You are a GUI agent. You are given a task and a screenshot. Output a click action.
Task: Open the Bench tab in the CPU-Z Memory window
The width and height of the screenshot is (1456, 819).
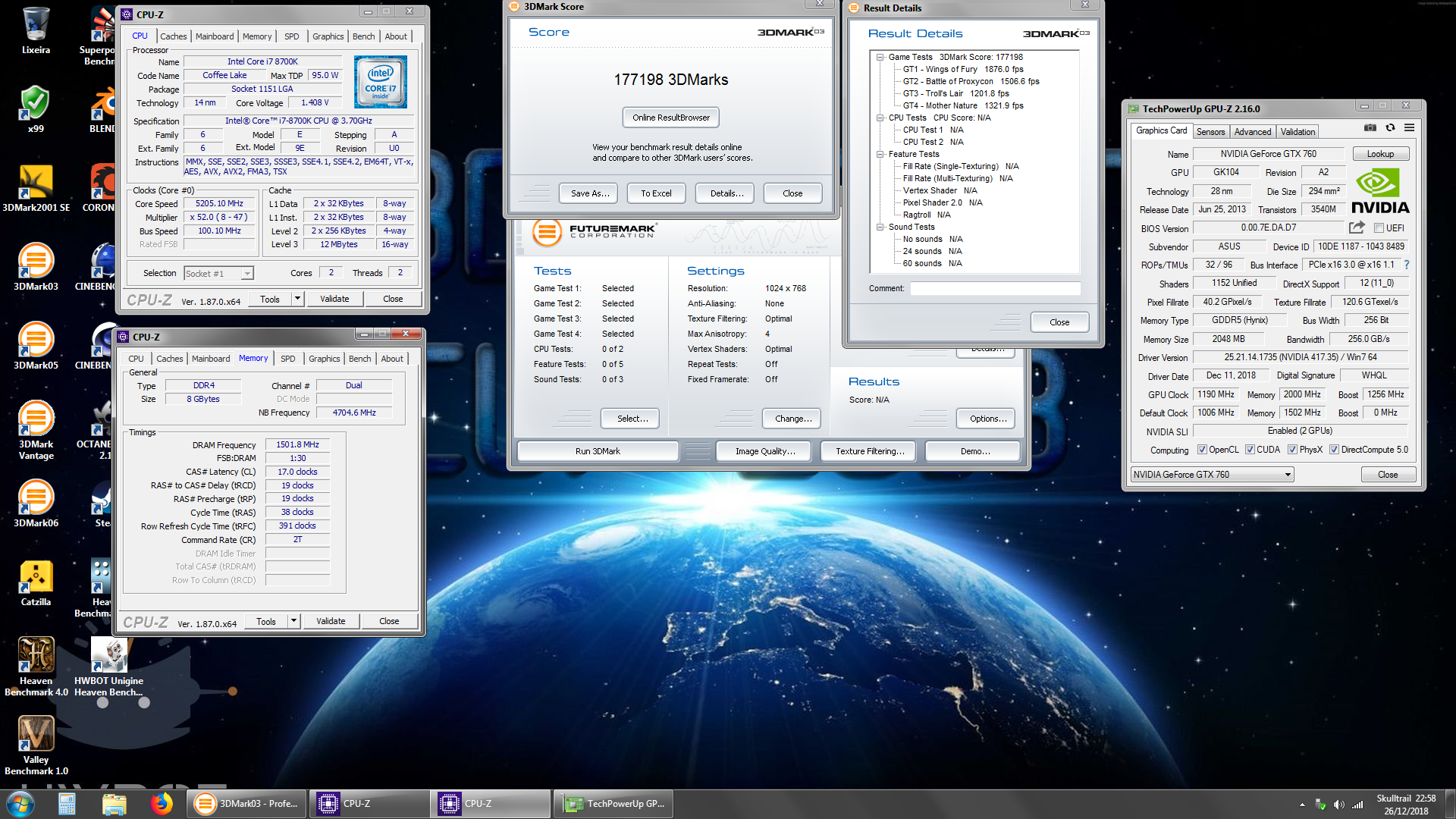[x=360, y=359]
